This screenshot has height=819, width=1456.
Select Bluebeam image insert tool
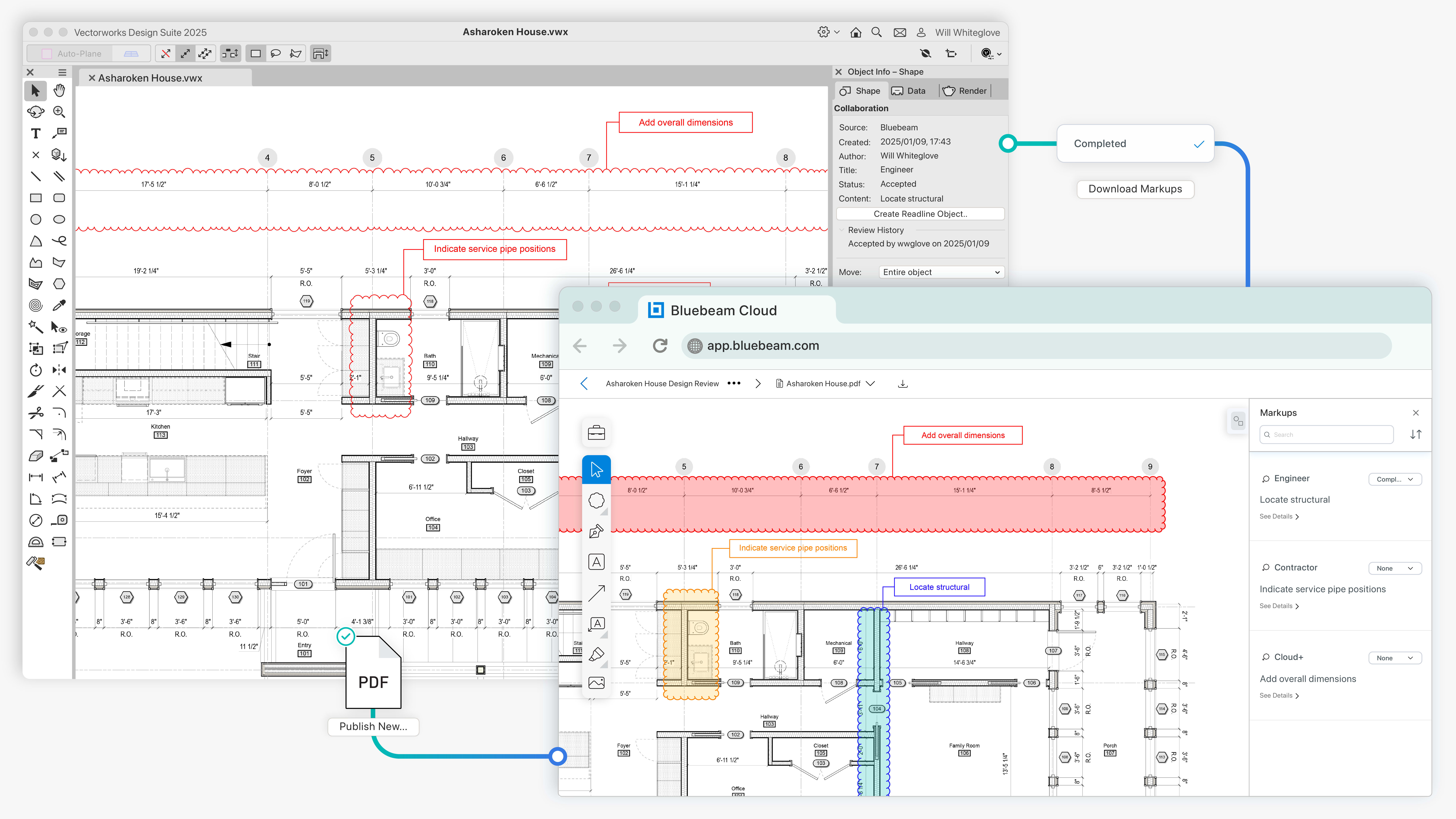596,683
